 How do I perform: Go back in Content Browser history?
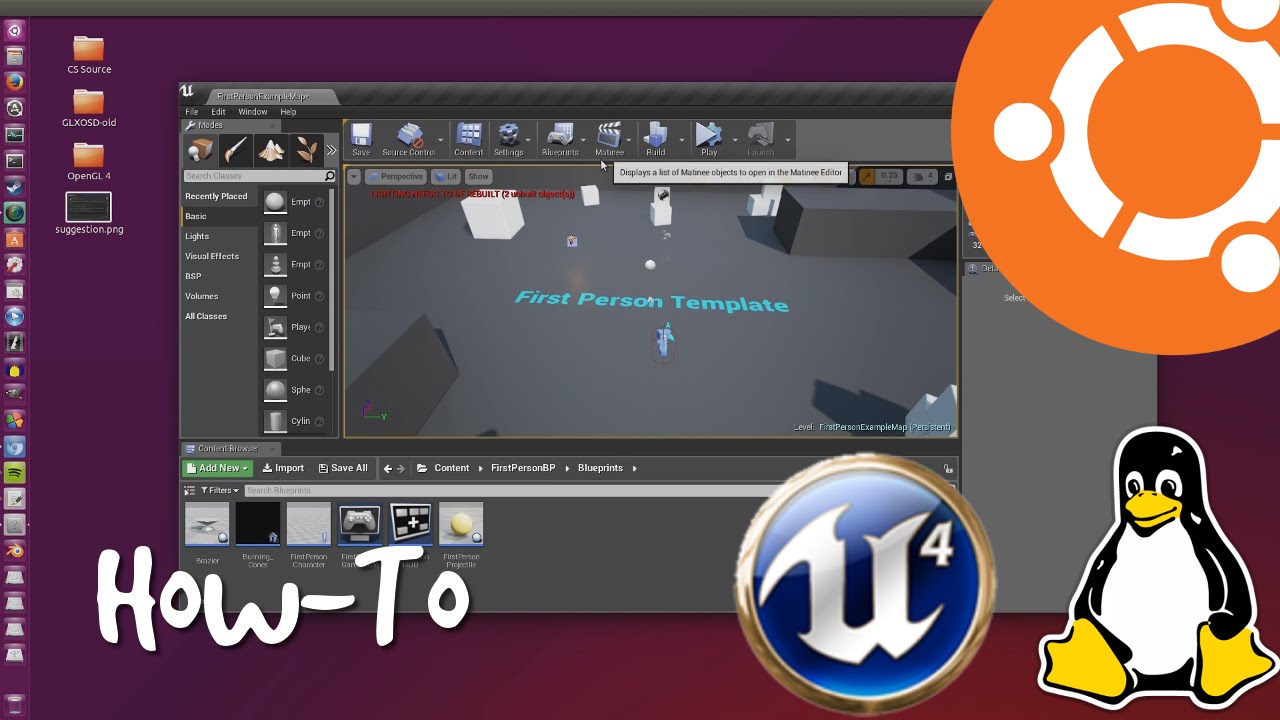point(388,468)
